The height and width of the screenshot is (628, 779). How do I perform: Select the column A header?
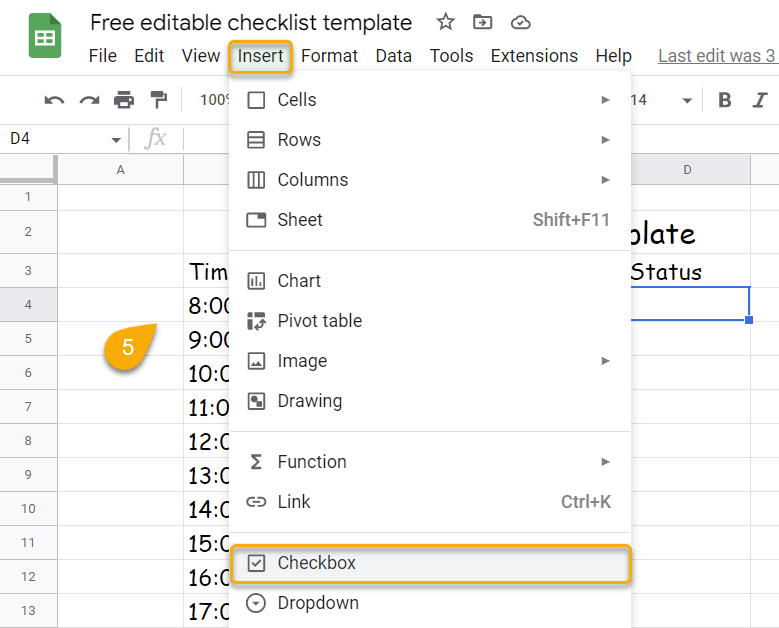pyautogui.click(x=121, y=170)
